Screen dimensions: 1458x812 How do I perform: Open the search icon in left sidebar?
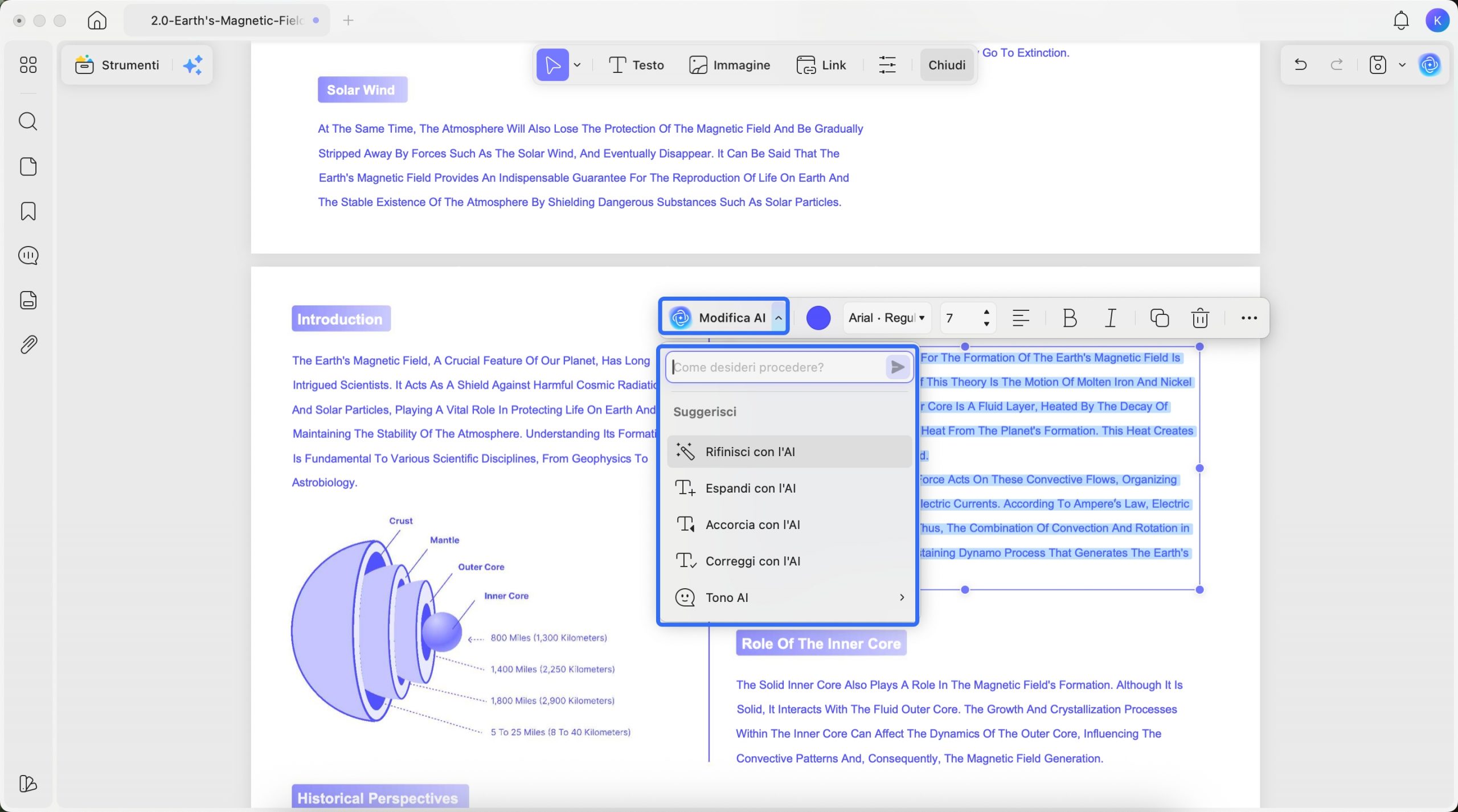(x=28, y=121)
